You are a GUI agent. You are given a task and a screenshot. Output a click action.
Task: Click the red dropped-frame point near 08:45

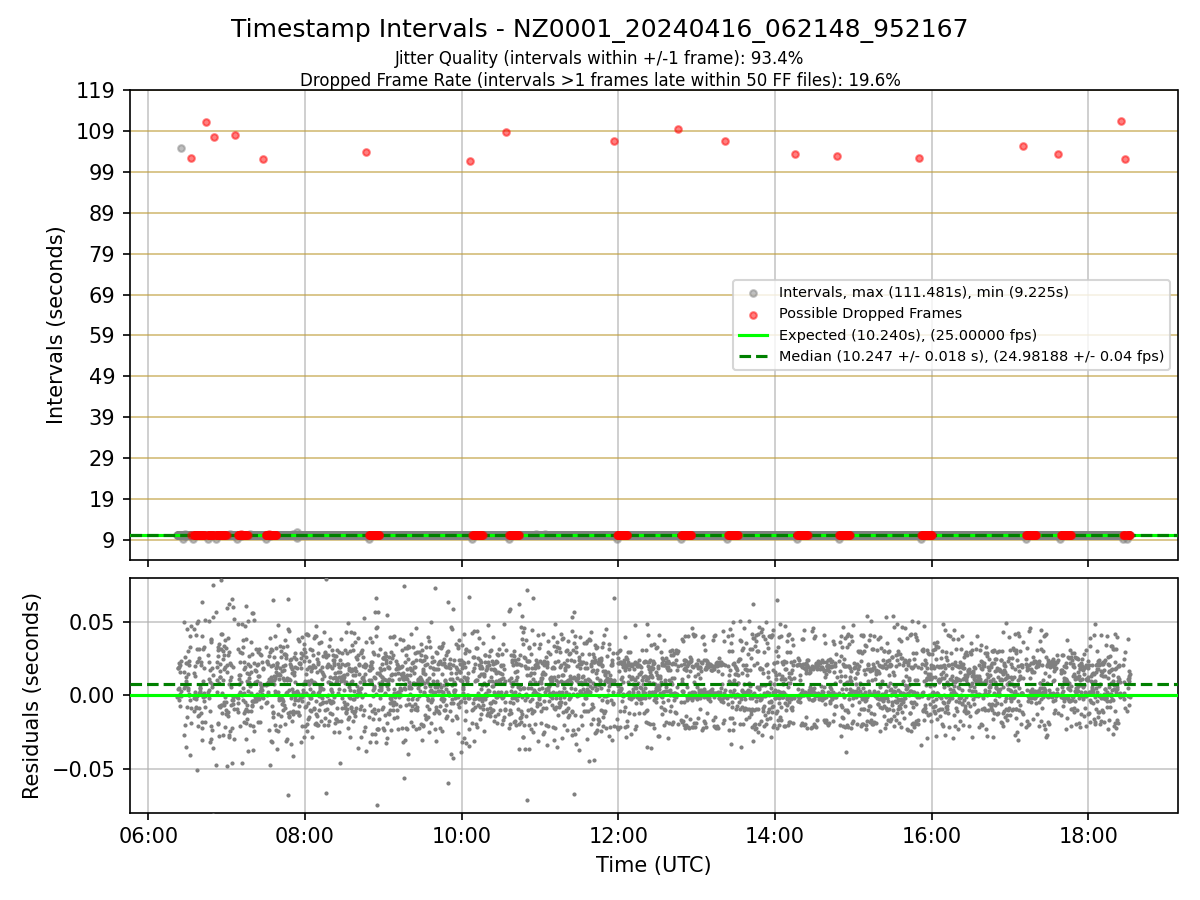tap(366, 152)
